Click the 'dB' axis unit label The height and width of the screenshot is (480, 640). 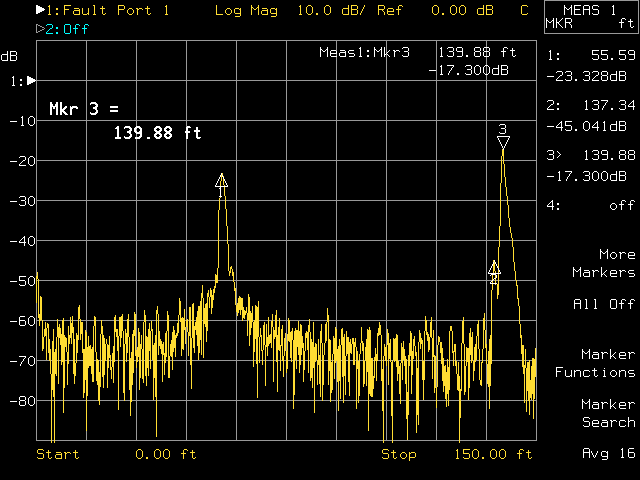9,56
